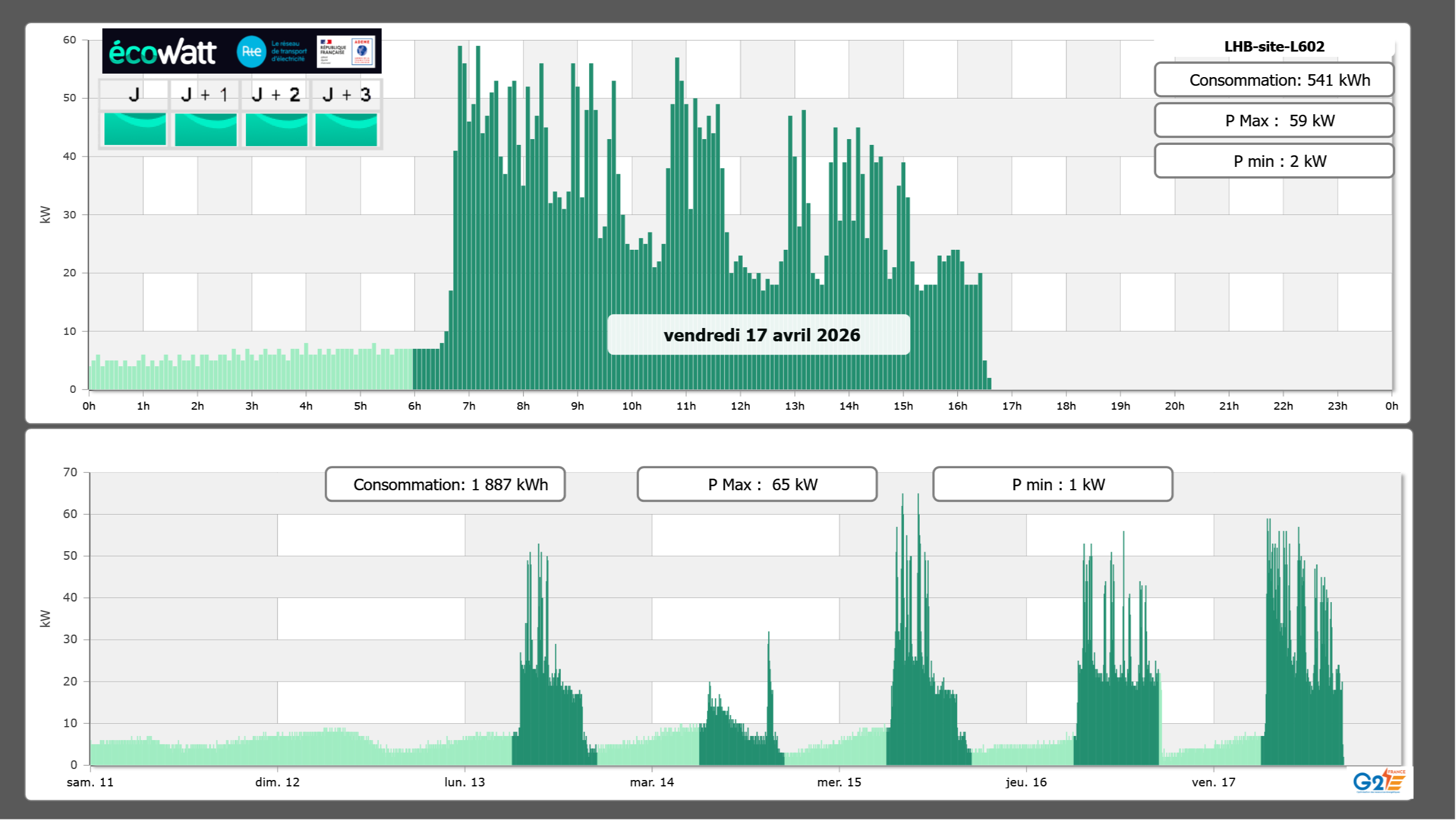Screen dimensions: 1456x820
Task: Click the P min 2 kW box
Action: [x=1273, y=161]
